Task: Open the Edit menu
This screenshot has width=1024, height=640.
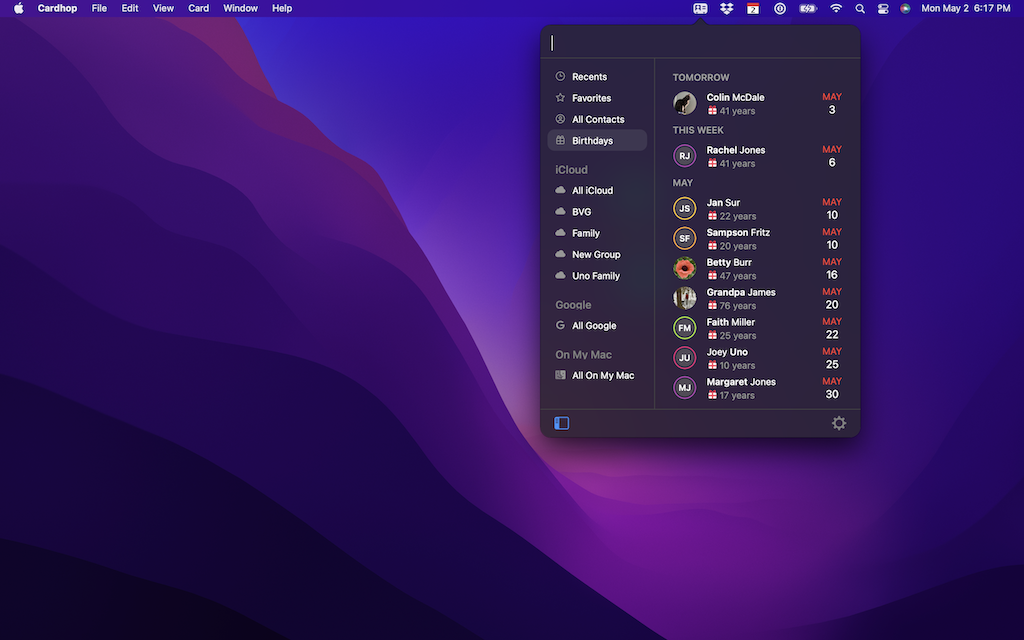Action: [x=130, y=8]
